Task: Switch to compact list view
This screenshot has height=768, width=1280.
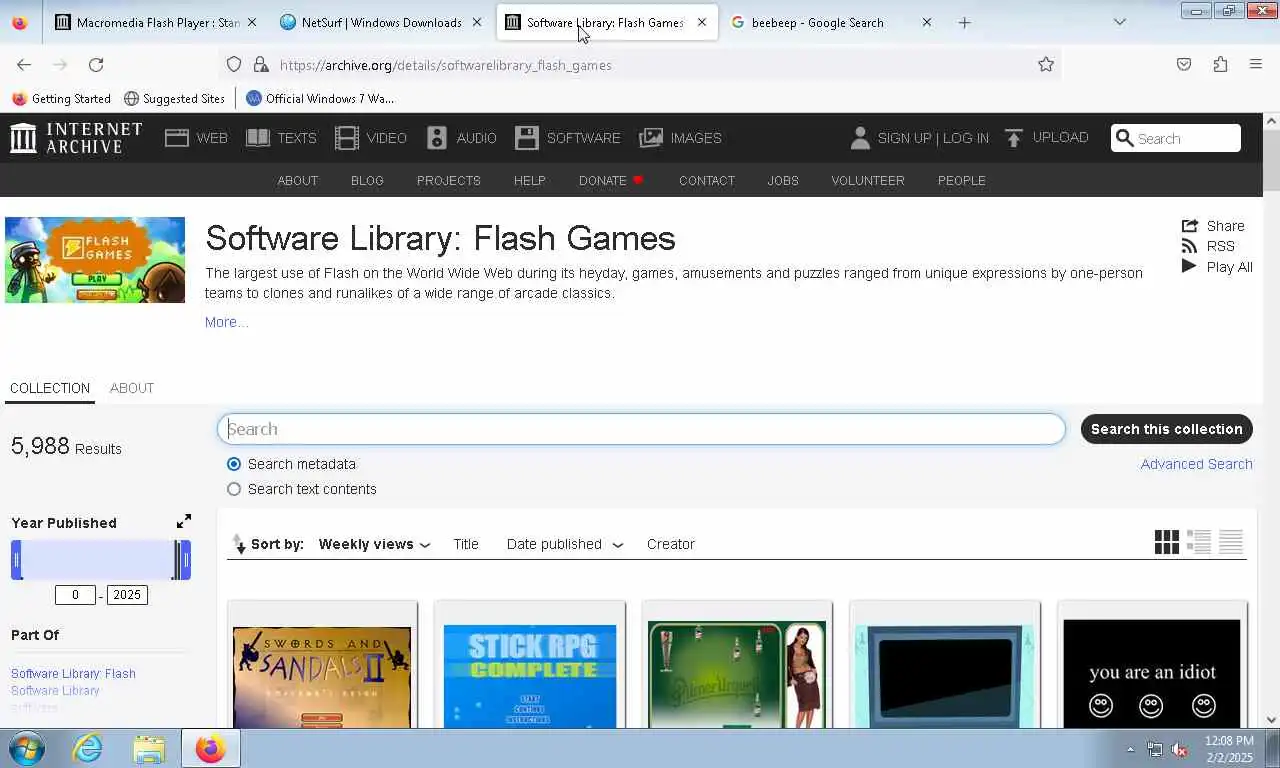Action: point(1231,542)
